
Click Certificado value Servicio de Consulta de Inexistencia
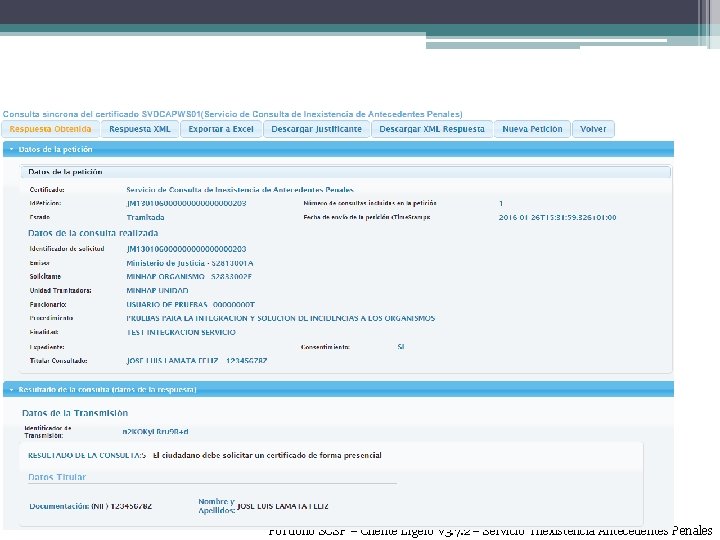point(240,190)
